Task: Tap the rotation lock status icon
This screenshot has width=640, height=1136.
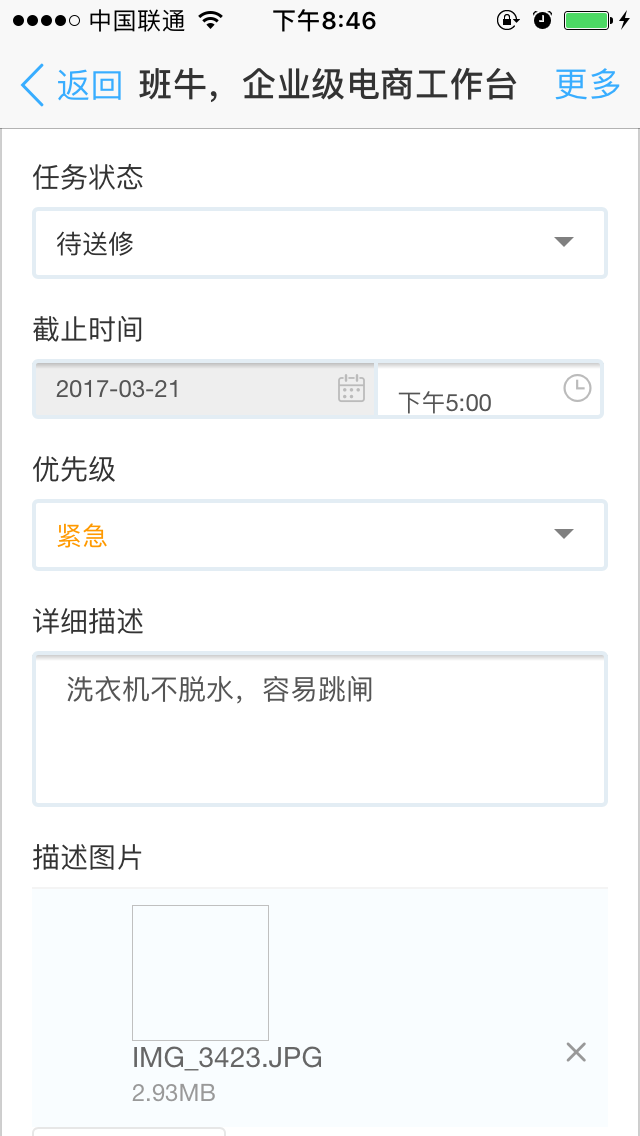Action: click(508, 20)
